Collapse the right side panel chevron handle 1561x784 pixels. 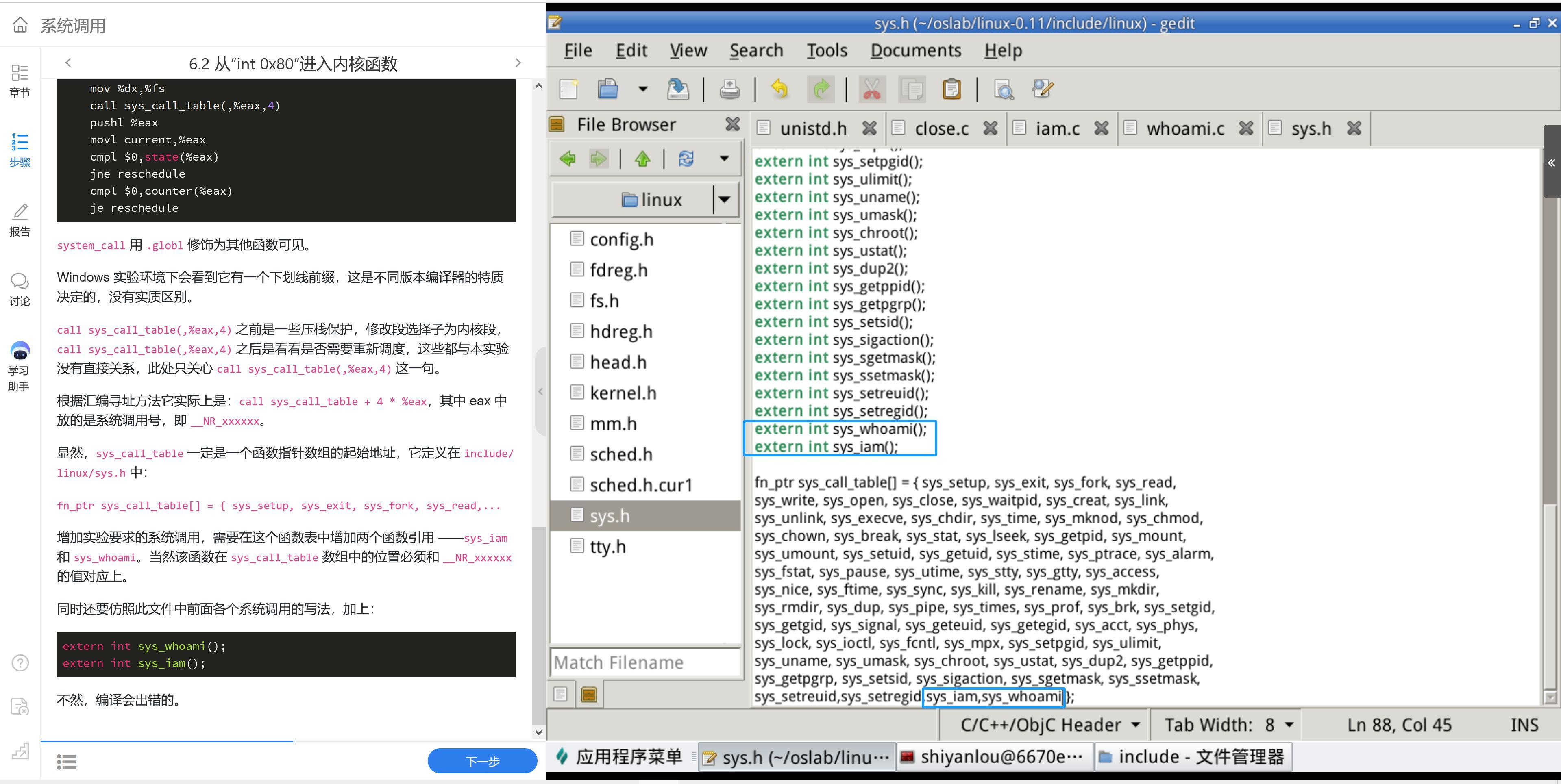[1552, 162]
